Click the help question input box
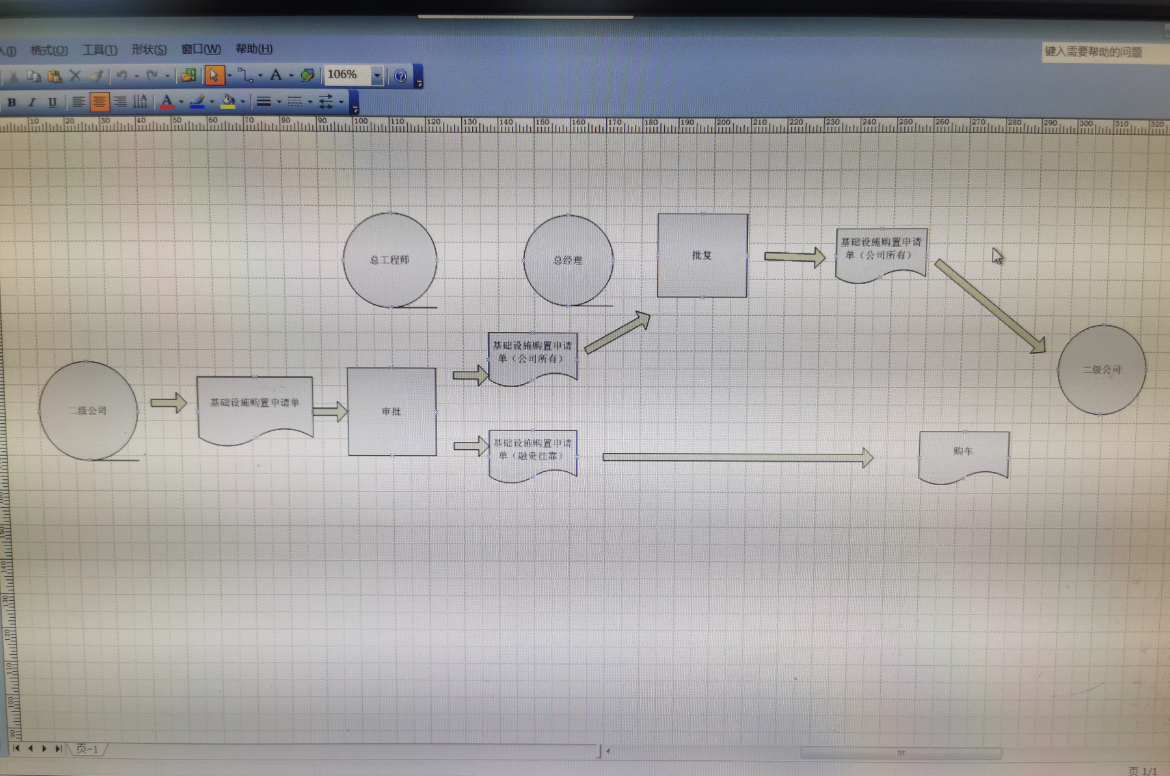Viewport: 1170px width, 776px height. [1102, 51]
